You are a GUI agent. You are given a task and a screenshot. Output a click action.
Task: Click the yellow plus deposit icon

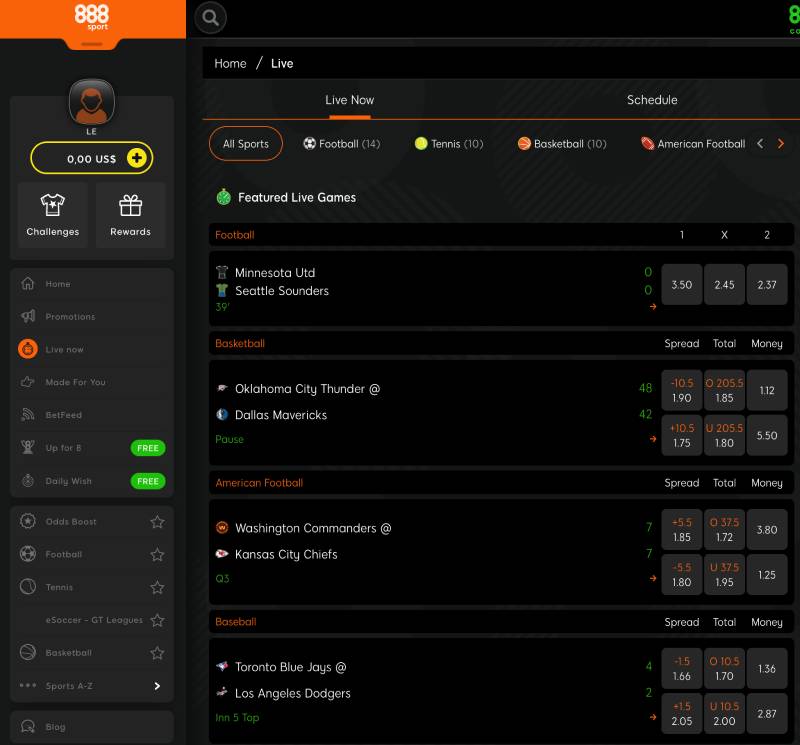point(137,158)
